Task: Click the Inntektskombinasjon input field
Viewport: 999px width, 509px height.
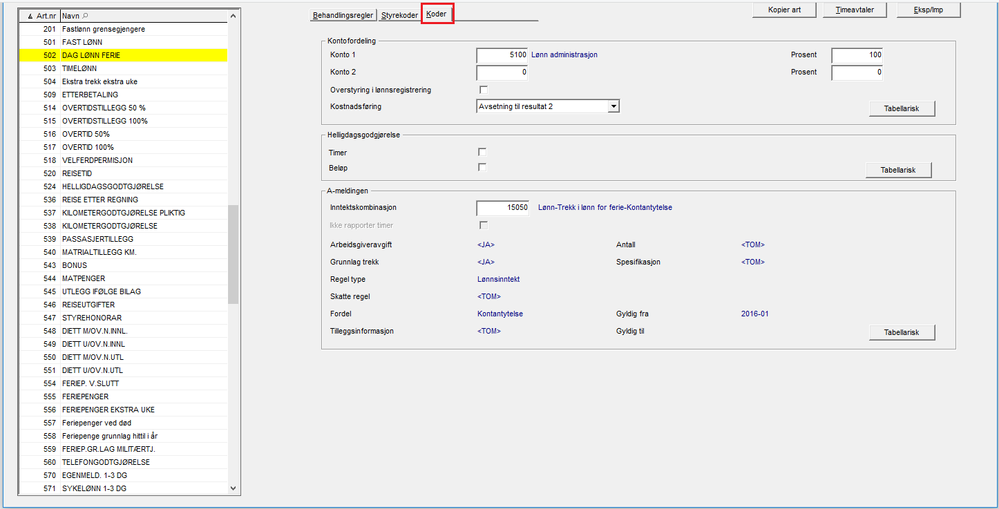Action: tap(503, 207)
